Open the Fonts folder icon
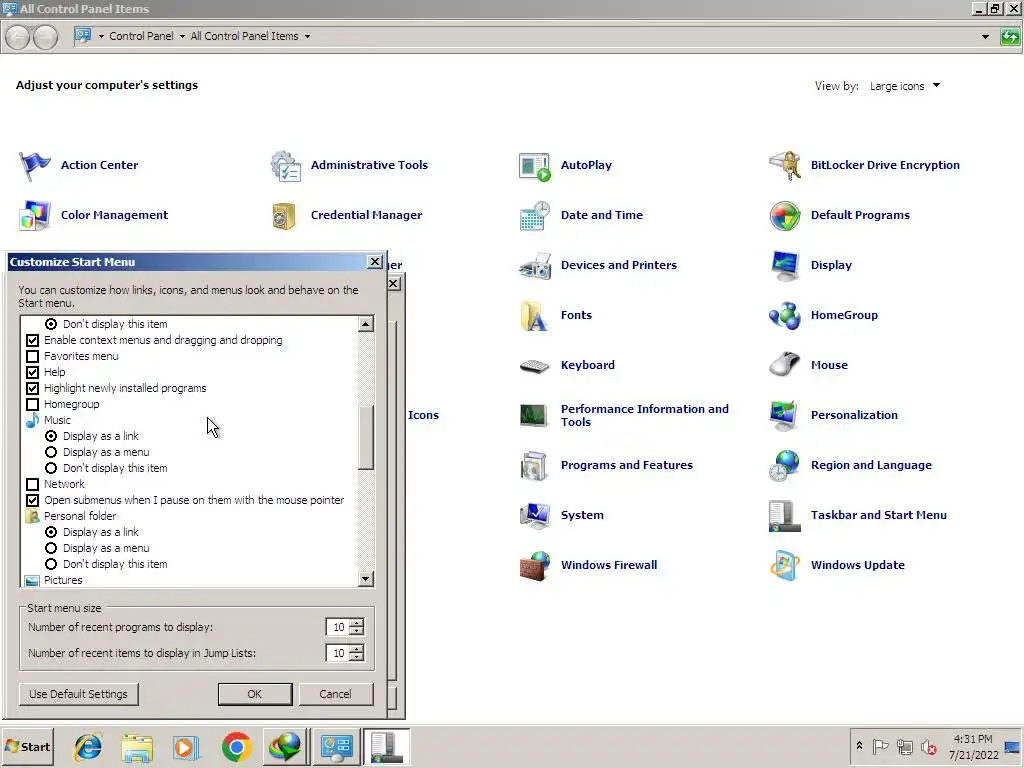This screenshot has height=768, width=1024. coord(534,315)
